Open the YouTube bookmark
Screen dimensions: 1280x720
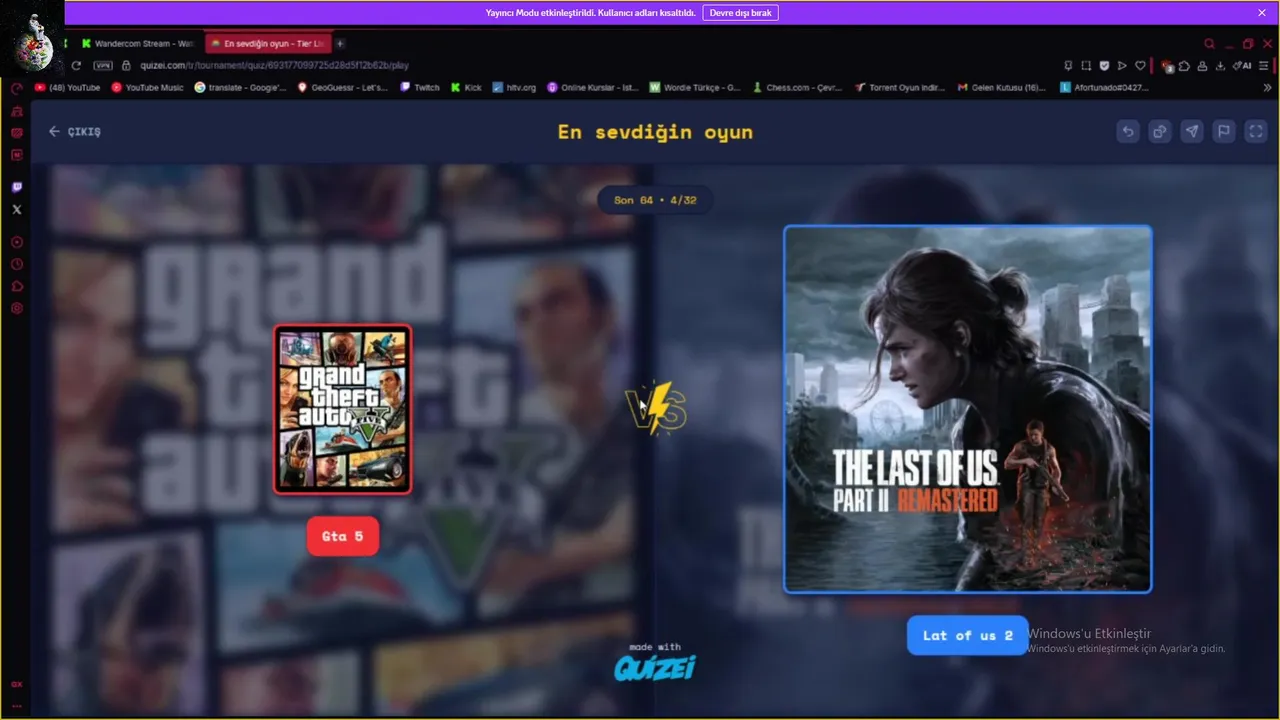coord(68,87)
